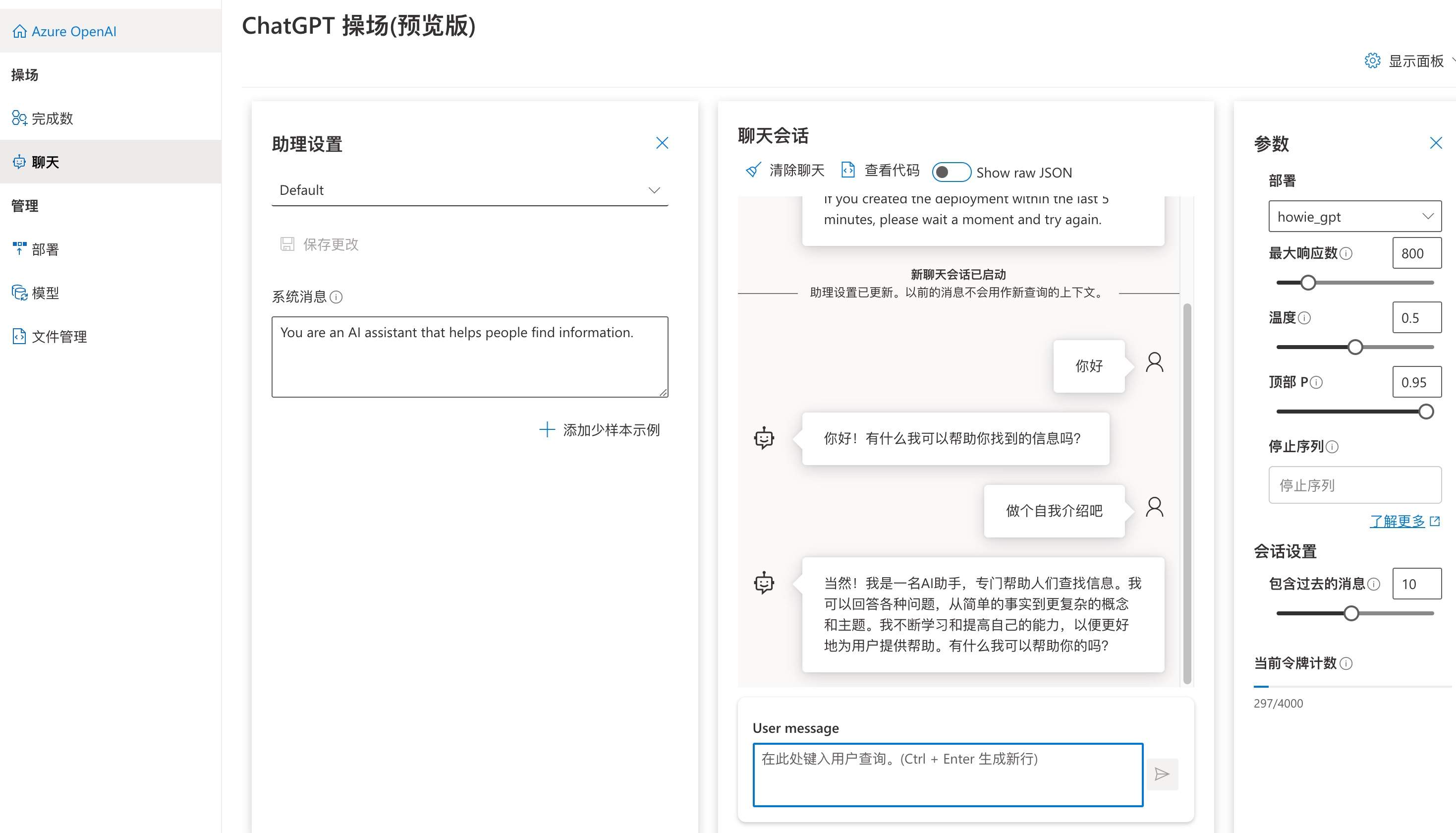Click the 聊天 robot sidebar icon
Viewport: 1456px width, 833px height.
(x=19, y=162)
